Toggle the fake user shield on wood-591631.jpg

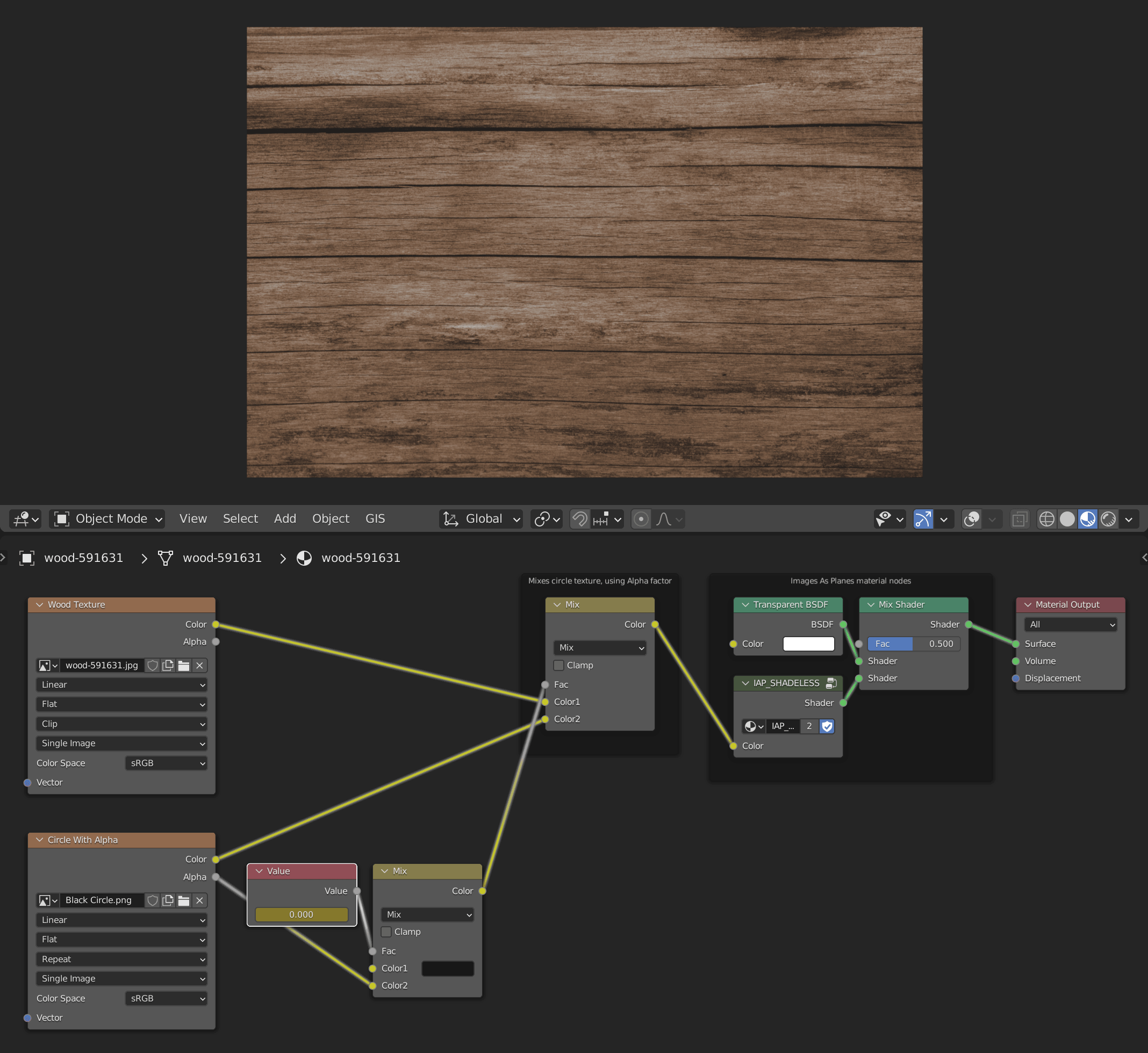152,665
